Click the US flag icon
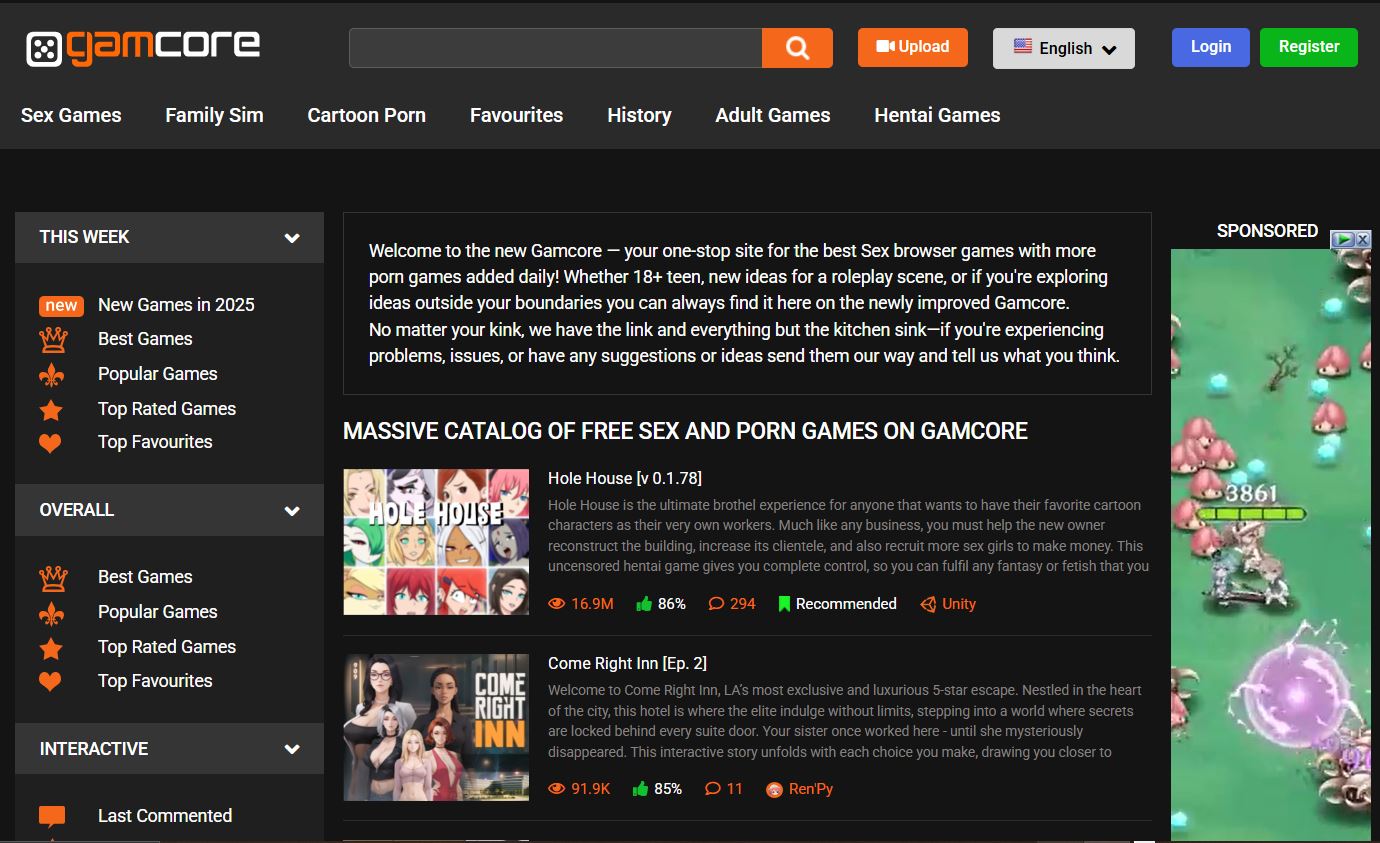The image size is (1380, 843). [1022, 47]
